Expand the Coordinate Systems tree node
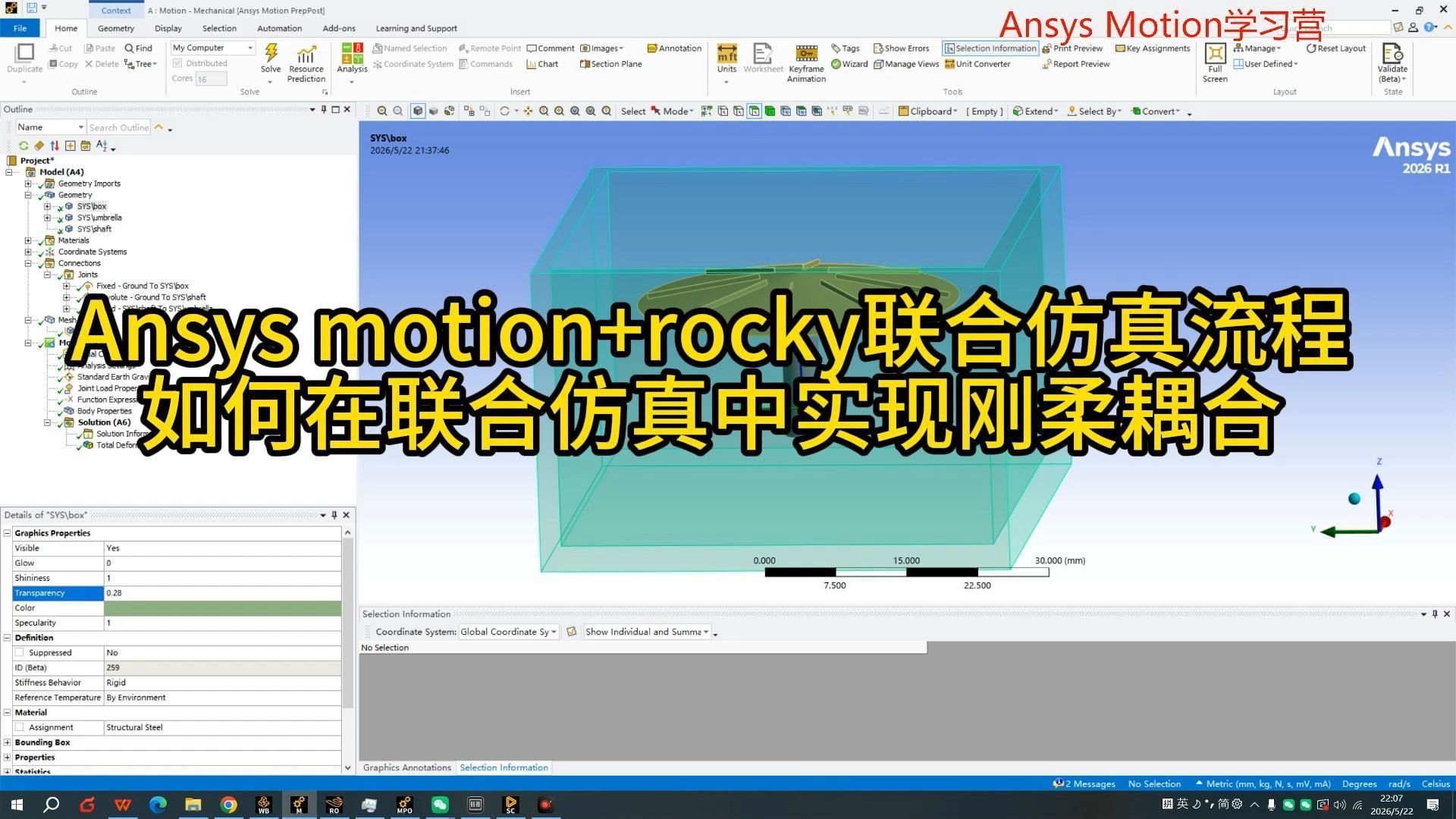Viewport: 1456px width, 819px height. 28,252
